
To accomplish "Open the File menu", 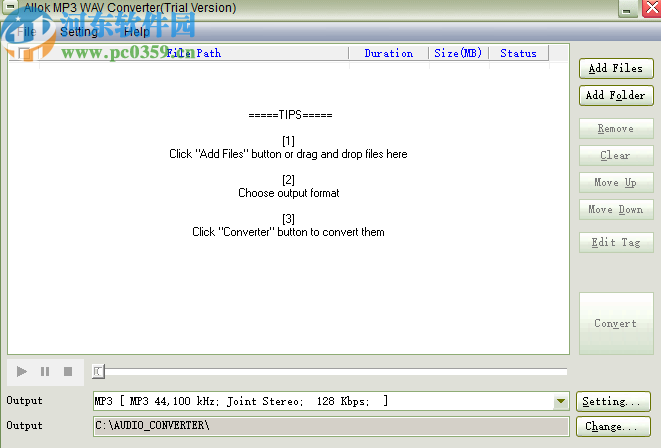I will [27, 32].
